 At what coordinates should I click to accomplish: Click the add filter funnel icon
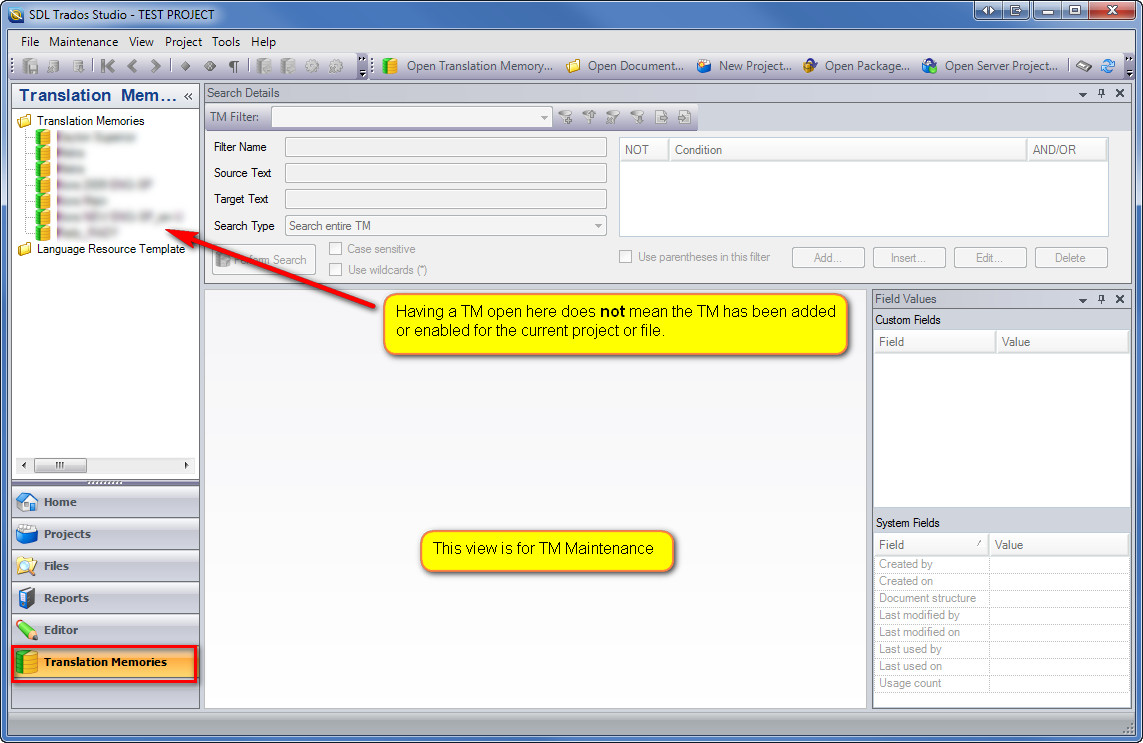coord(566,117)
